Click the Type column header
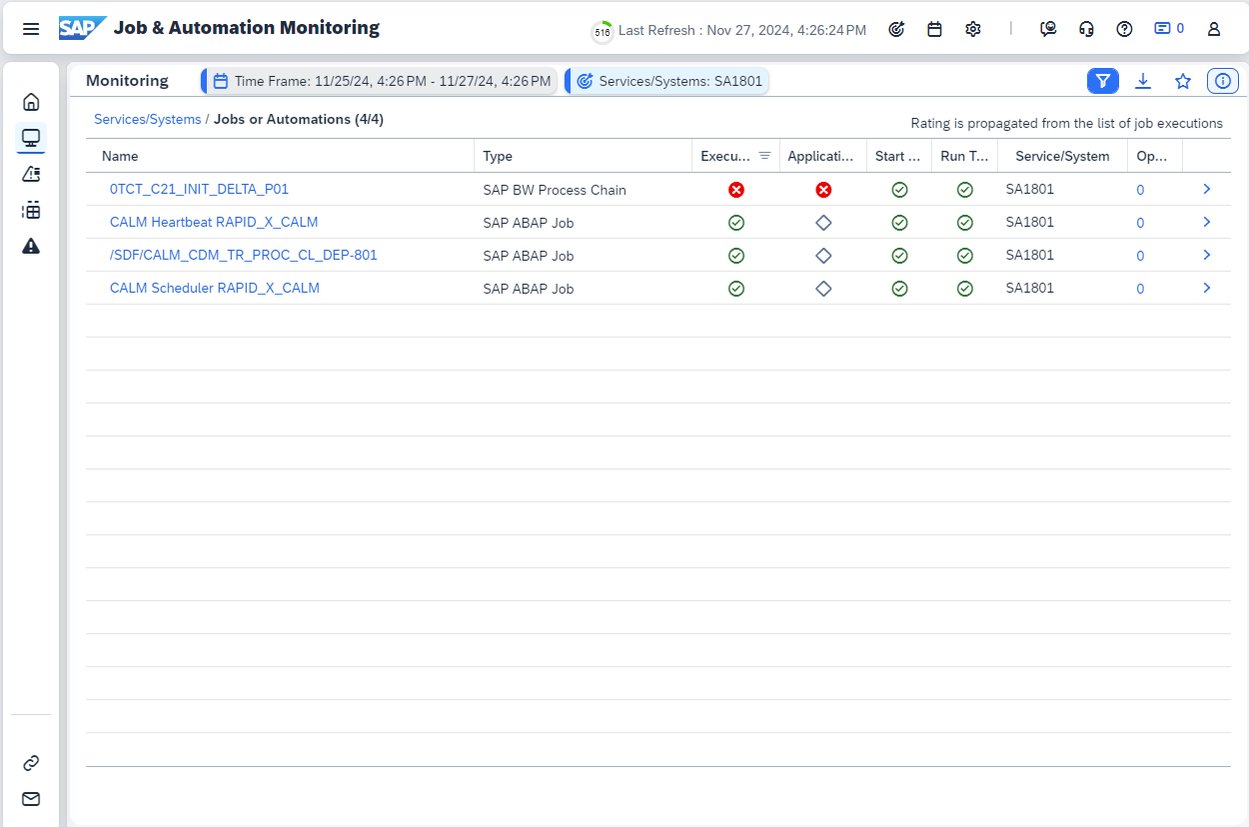 click(583, 156)
